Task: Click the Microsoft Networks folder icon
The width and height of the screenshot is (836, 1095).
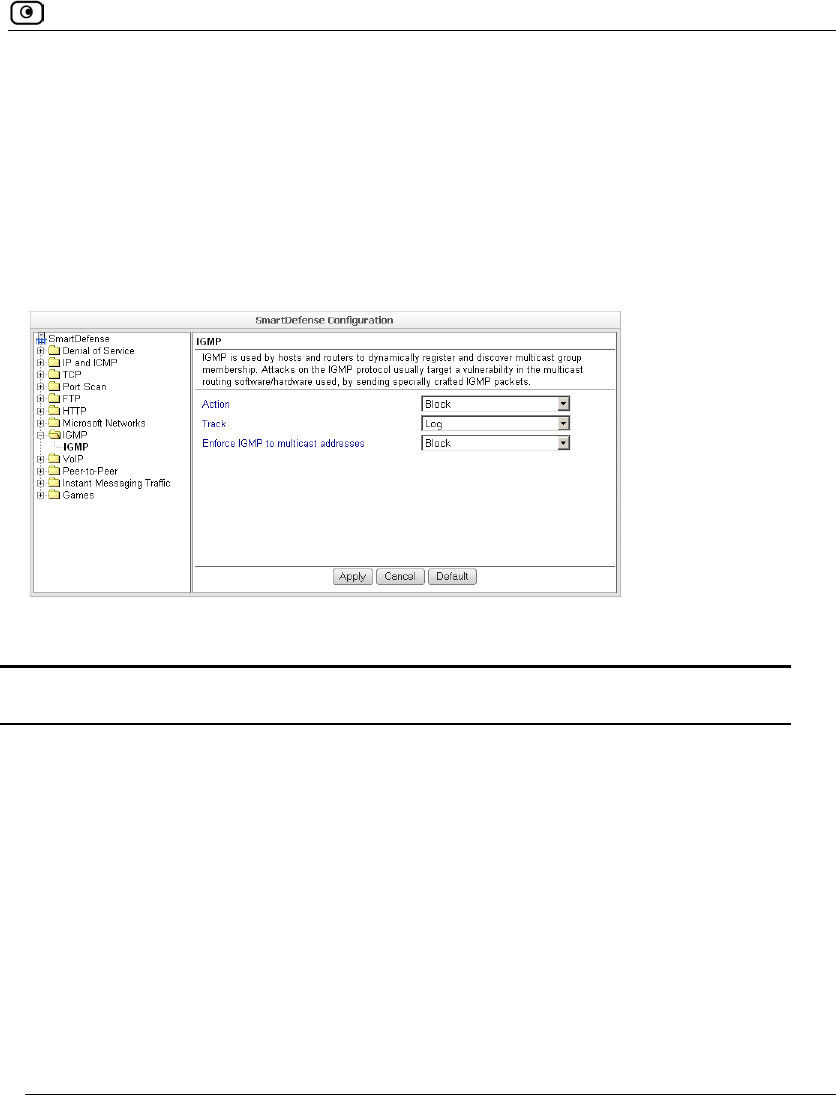Action: pos(54,422)
